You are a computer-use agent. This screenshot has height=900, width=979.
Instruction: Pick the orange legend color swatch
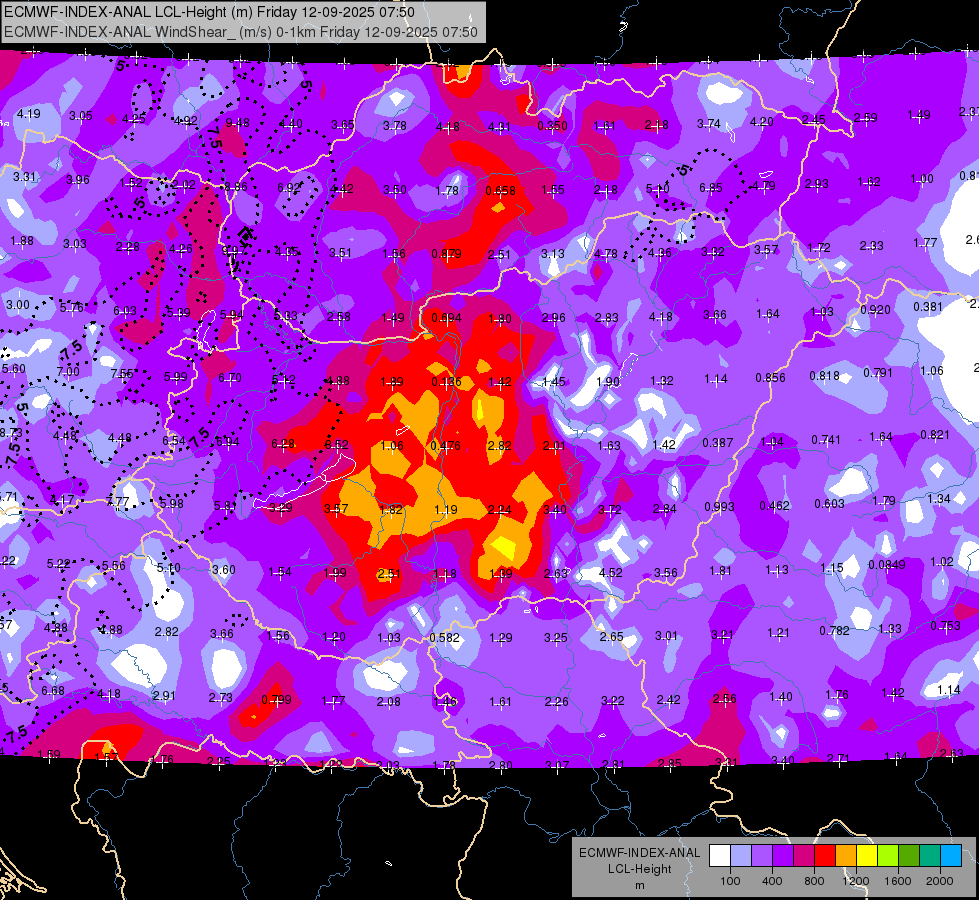tap(846, 855)
